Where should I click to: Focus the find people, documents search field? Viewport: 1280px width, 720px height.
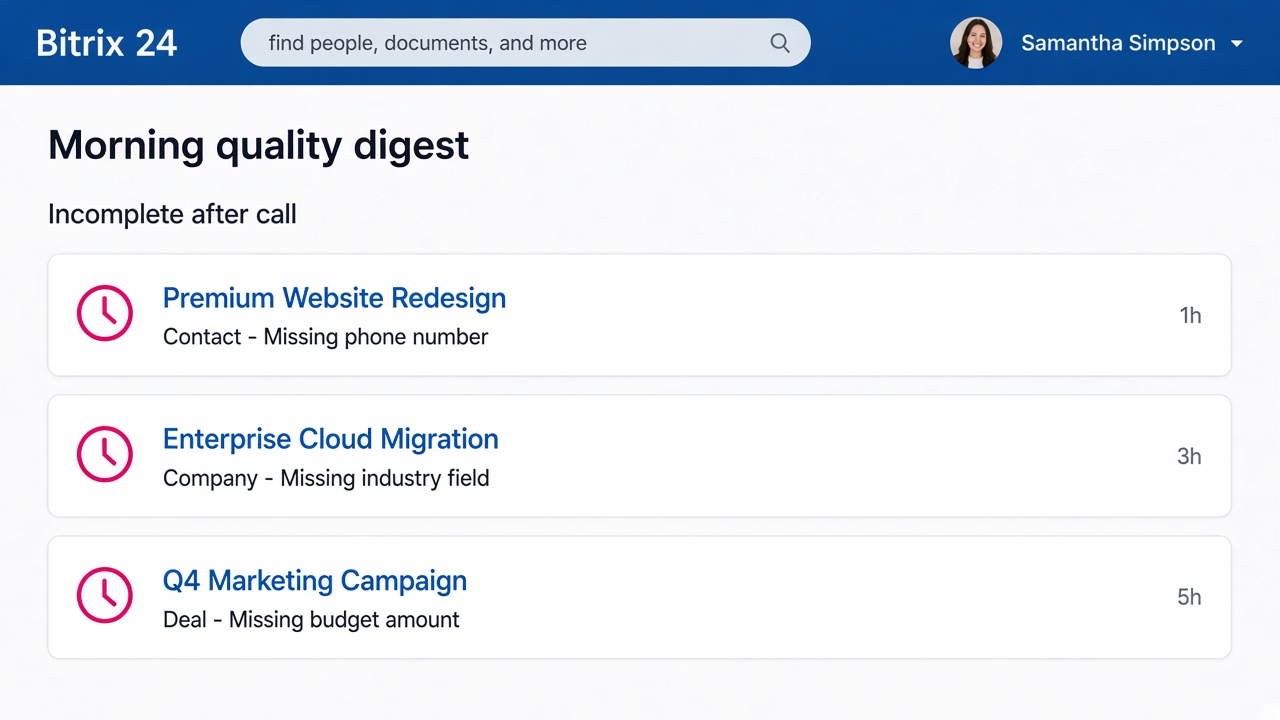[525, 43]
